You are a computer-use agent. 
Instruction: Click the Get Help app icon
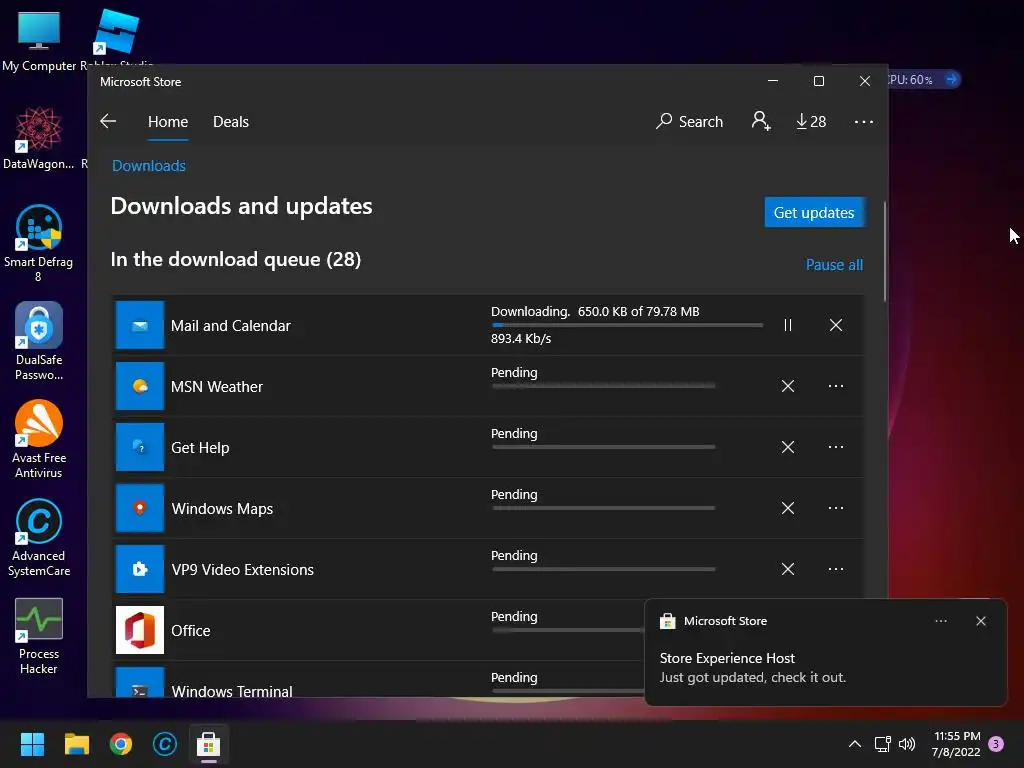pyautogui.click(x=140, y=447)
